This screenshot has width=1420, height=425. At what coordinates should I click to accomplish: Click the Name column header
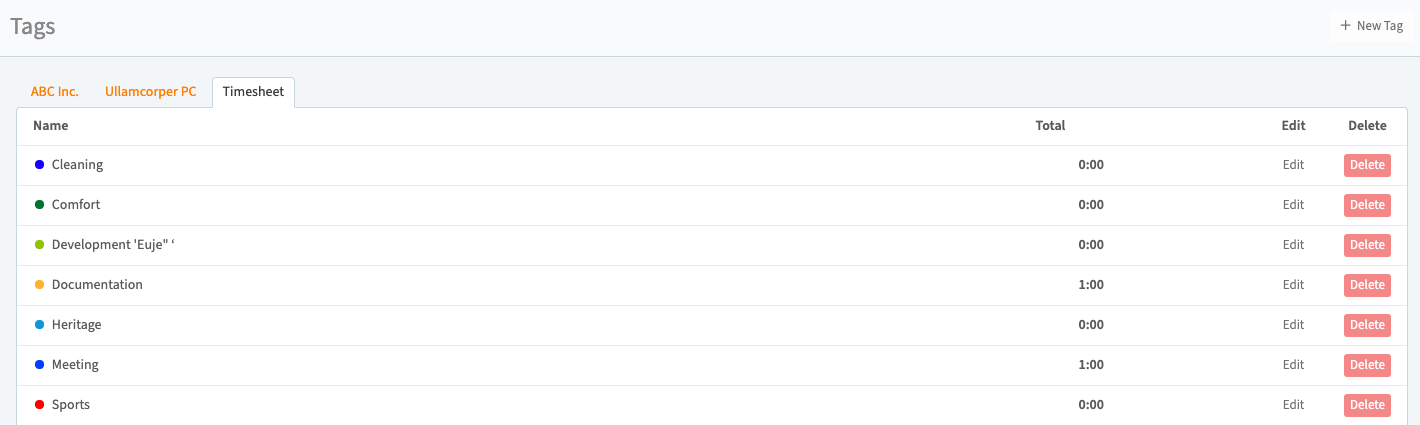50,126
